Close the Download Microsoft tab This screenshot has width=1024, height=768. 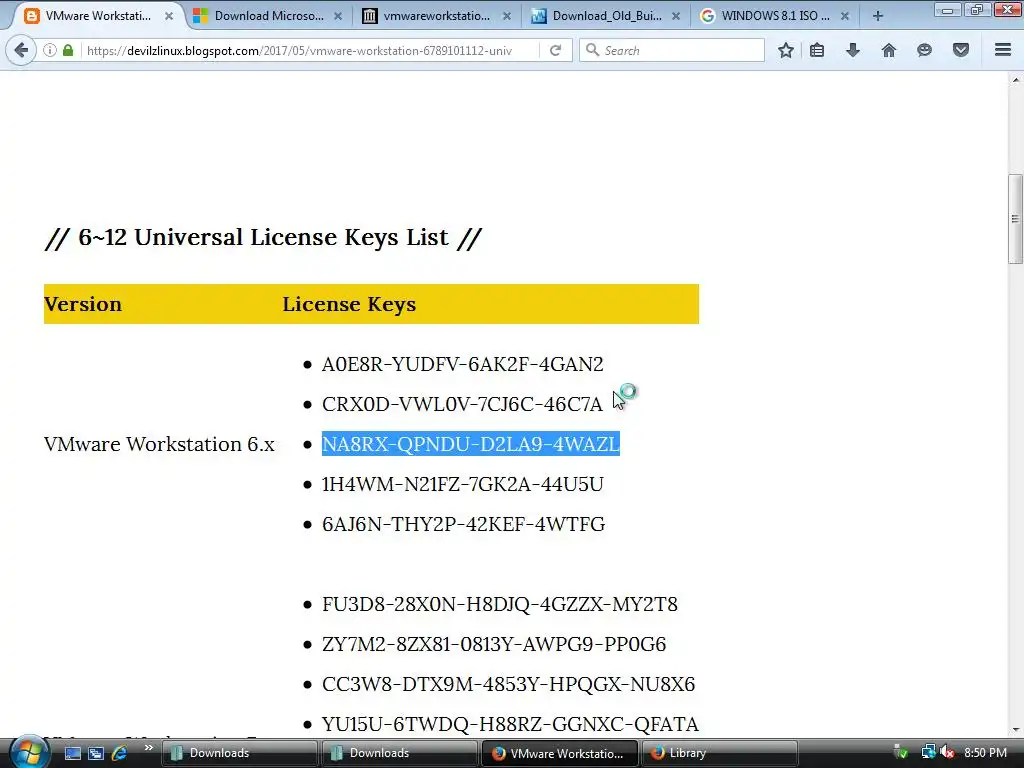[338, 16]
